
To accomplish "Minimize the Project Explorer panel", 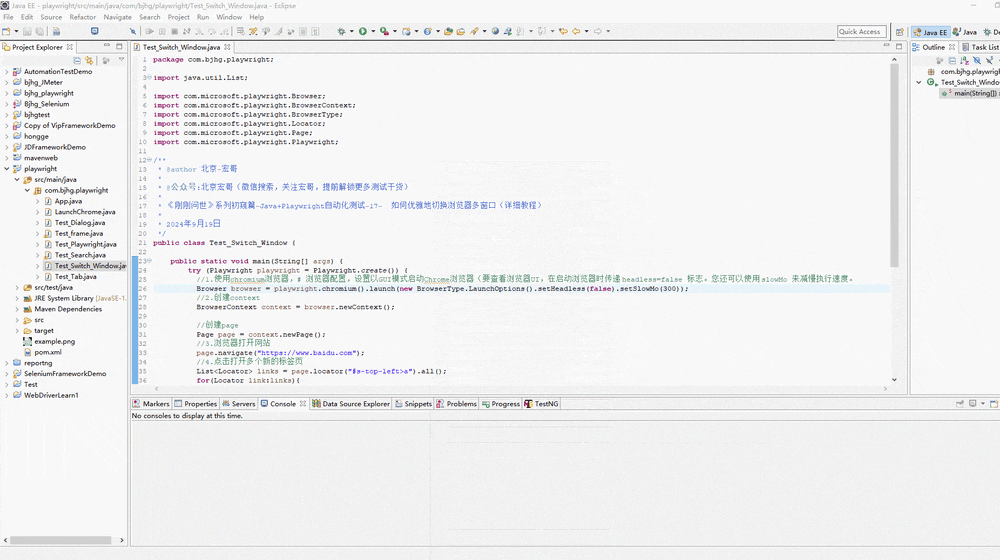I will (107, 46).
